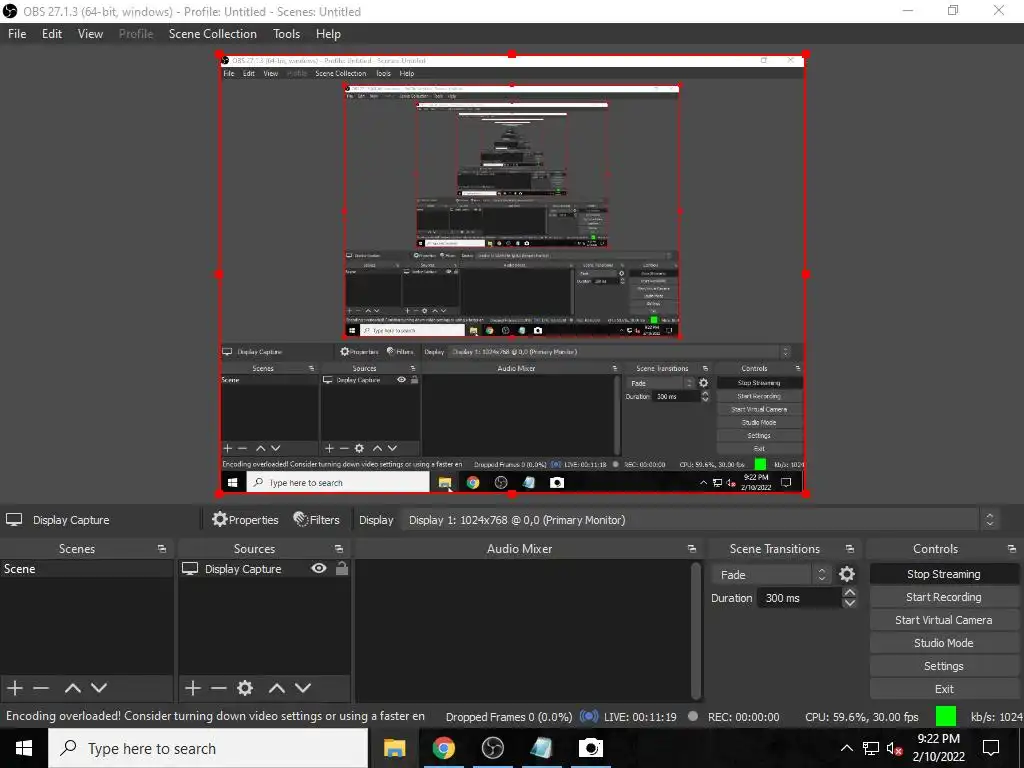Add a new scene with plus icon
The height and width of the screenshot is (768, 1024).
point(14,688)
